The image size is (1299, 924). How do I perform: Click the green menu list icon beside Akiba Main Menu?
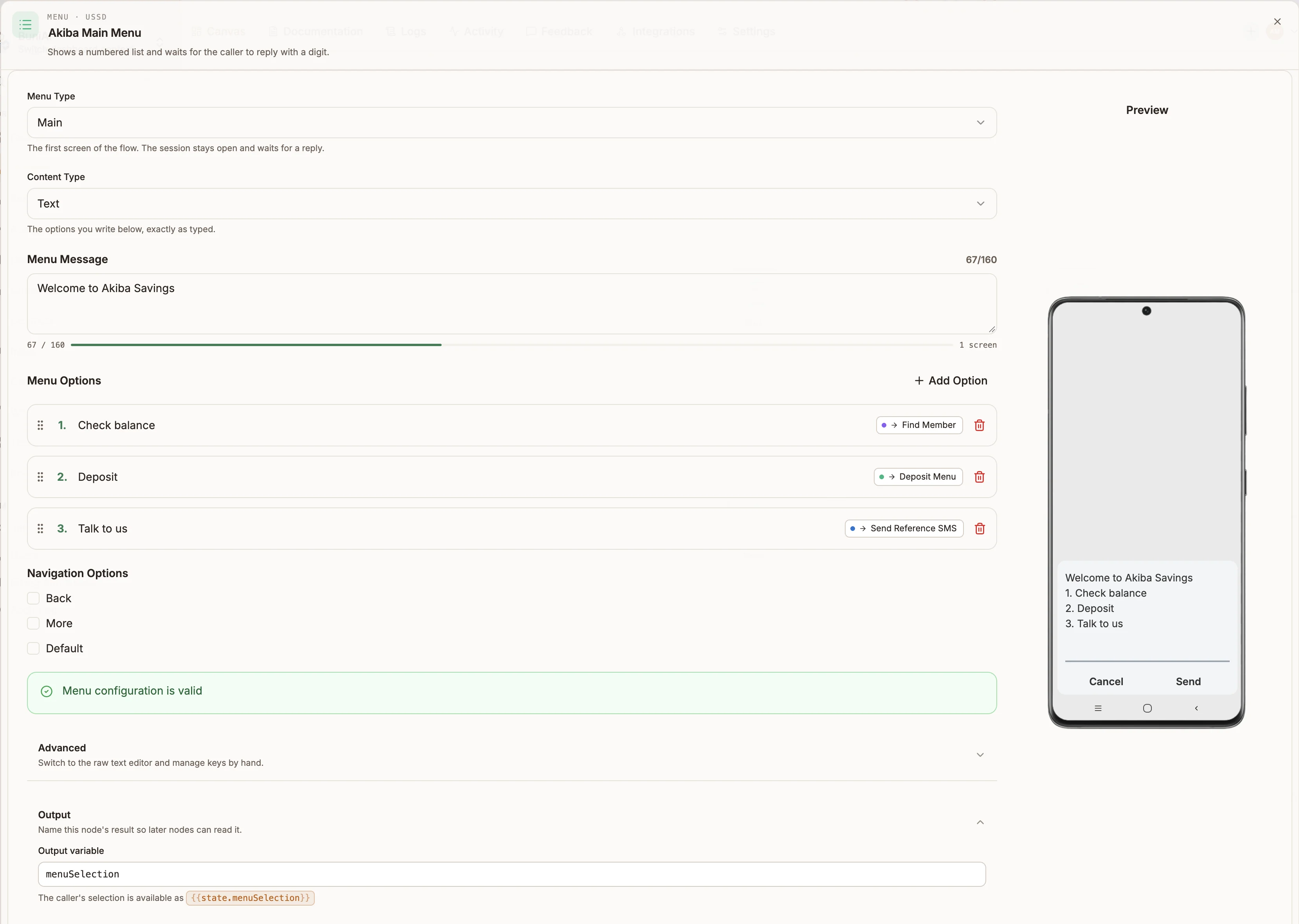(25, 24)
